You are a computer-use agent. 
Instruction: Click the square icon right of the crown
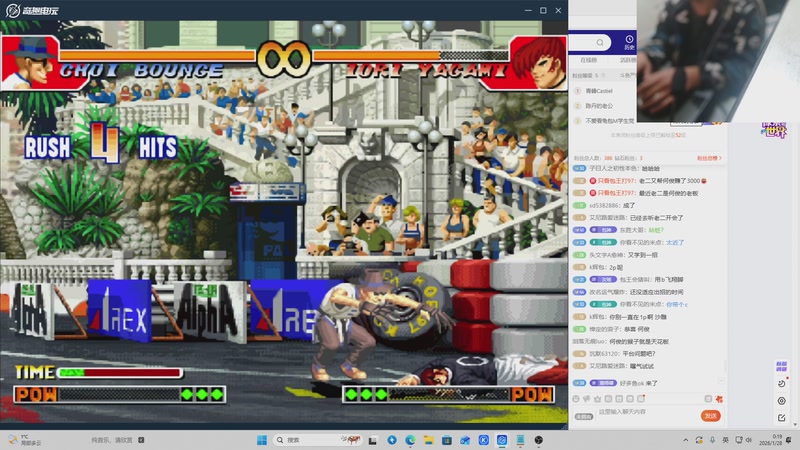(x=608, y=399)
